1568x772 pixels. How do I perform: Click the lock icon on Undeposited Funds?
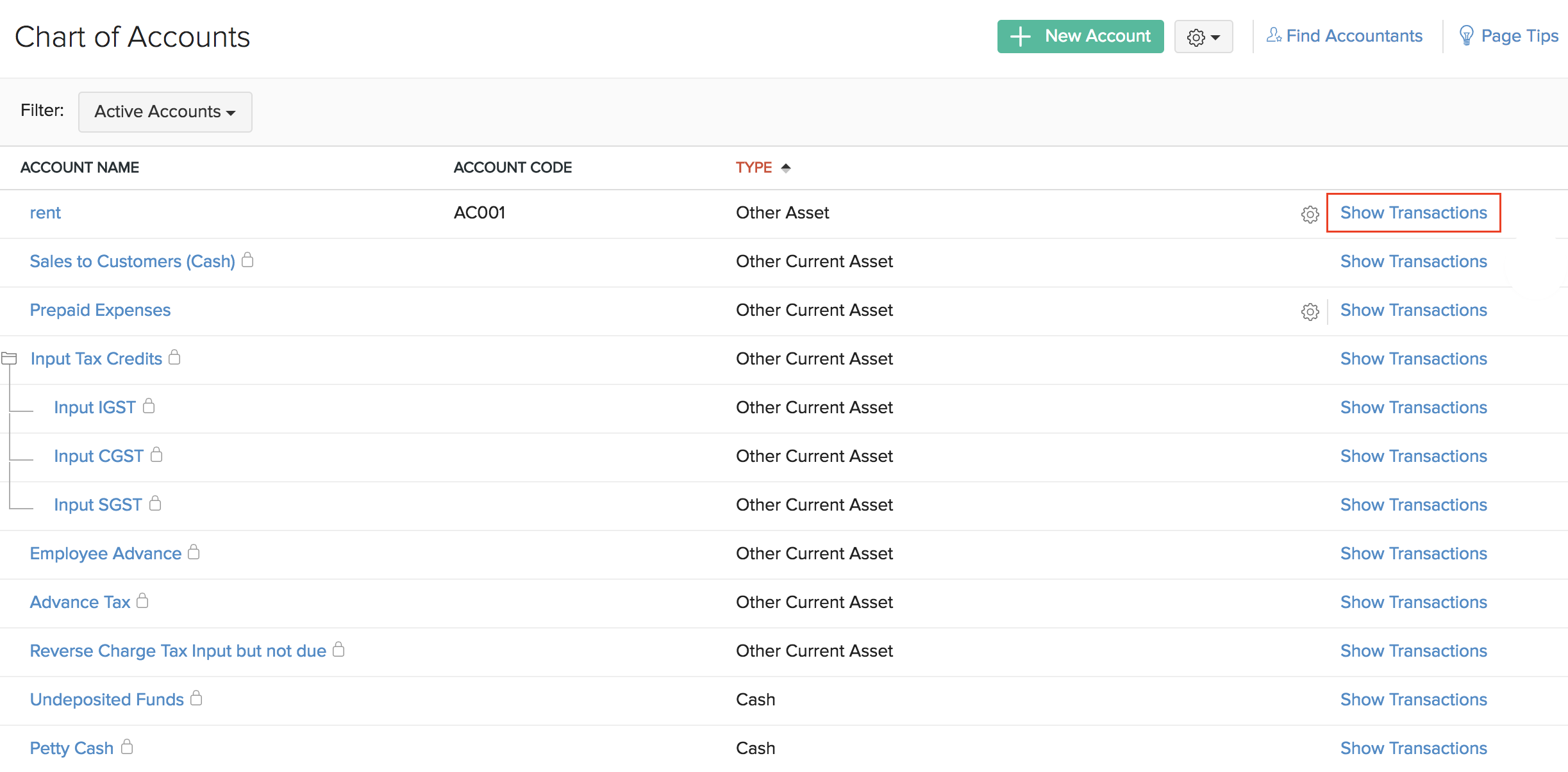coord(197,698)
